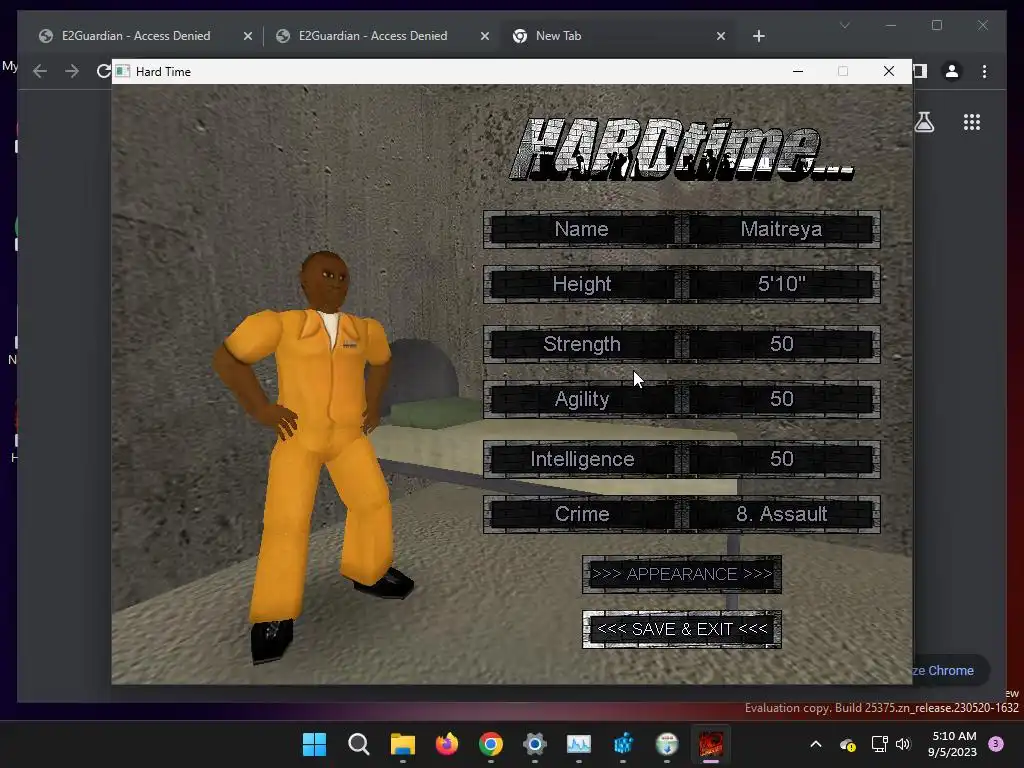Close the second E2Guardian tab

tap(485, 36)
